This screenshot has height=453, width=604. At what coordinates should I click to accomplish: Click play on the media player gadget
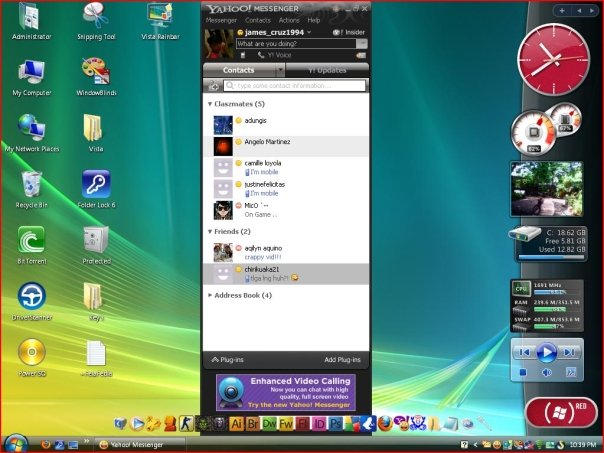546,352
